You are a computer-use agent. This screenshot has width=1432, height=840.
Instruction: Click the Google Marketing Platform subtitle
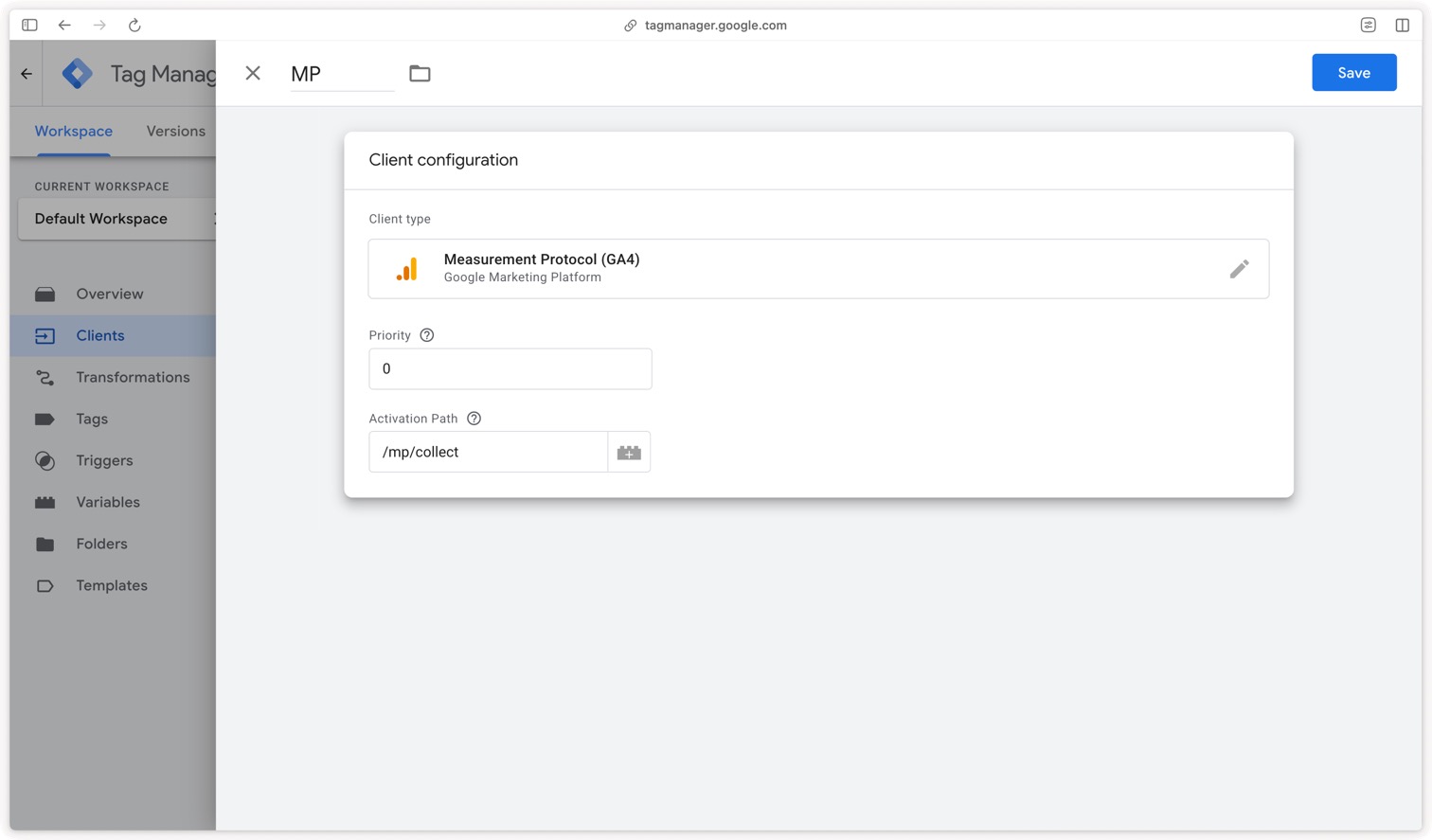click(x=523, y=277)
